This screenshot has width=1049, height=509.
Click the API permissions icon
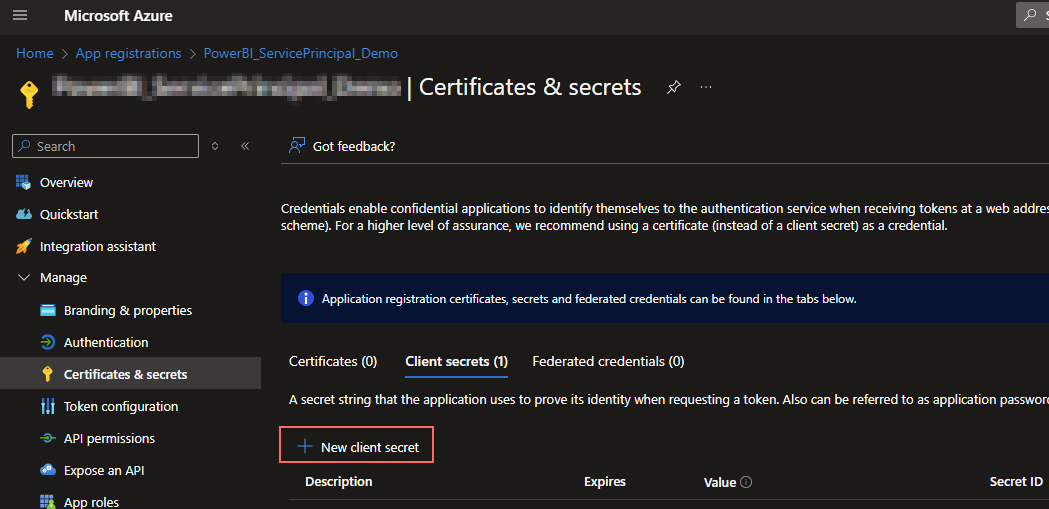(47, 438)
